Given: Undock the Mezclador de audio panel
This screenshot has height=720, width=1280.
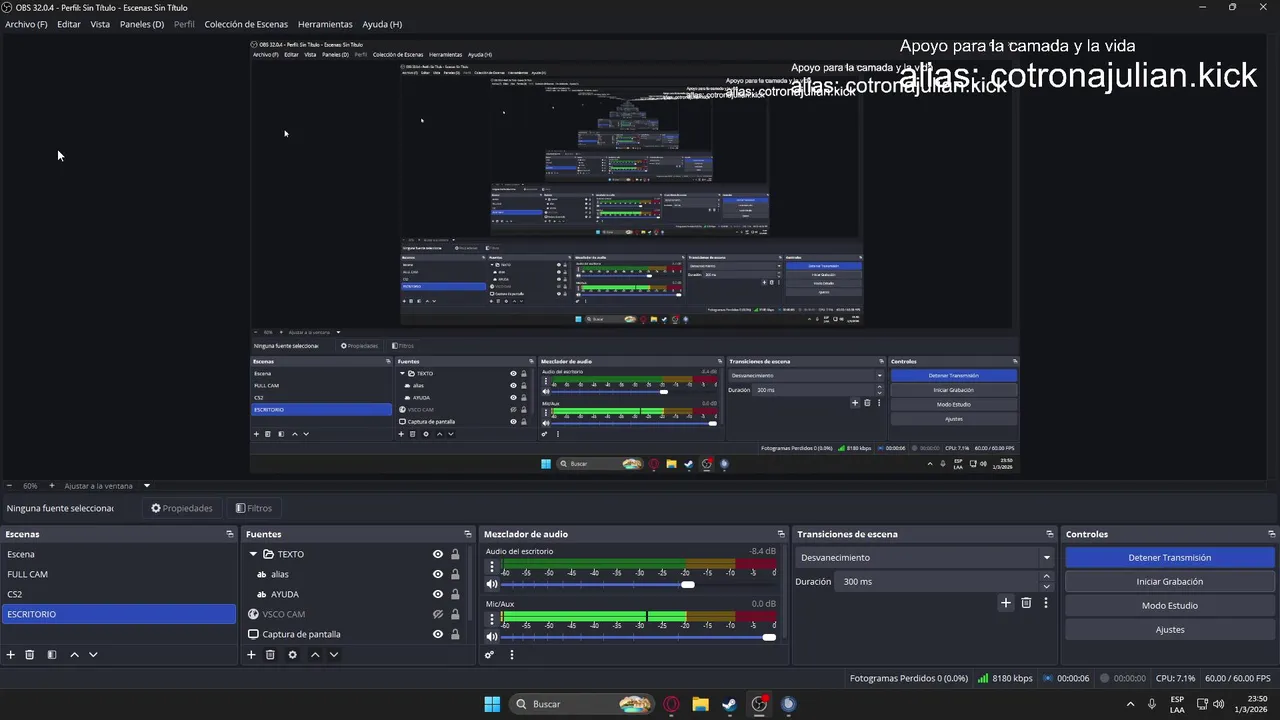Looking at the screenshot, I should [782, 534].
